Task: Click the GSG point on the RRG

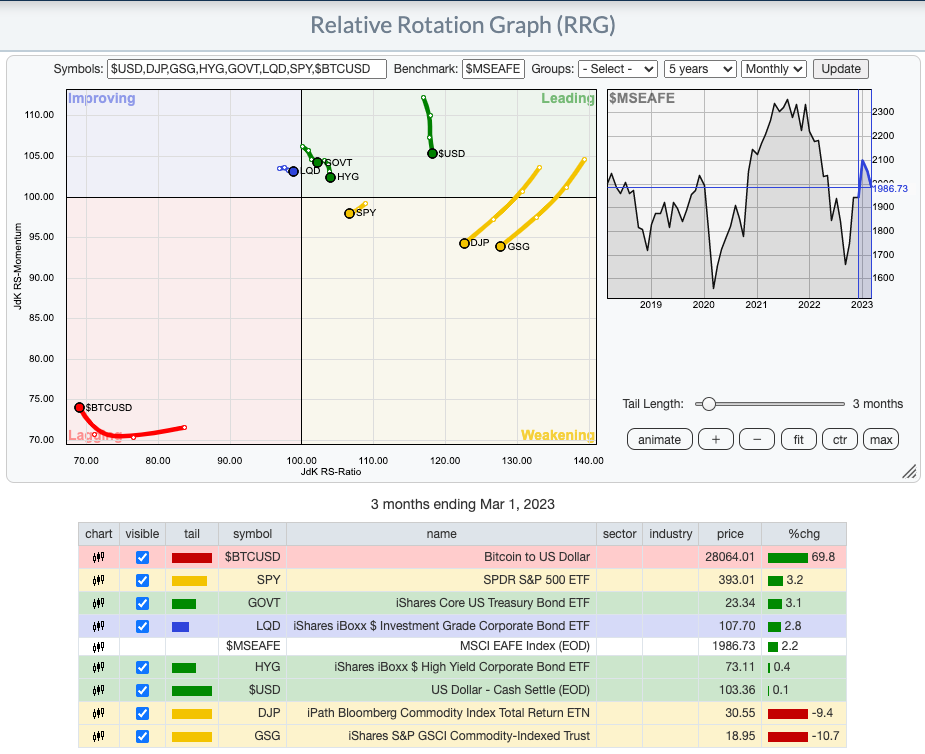Action: click(501, 247)
